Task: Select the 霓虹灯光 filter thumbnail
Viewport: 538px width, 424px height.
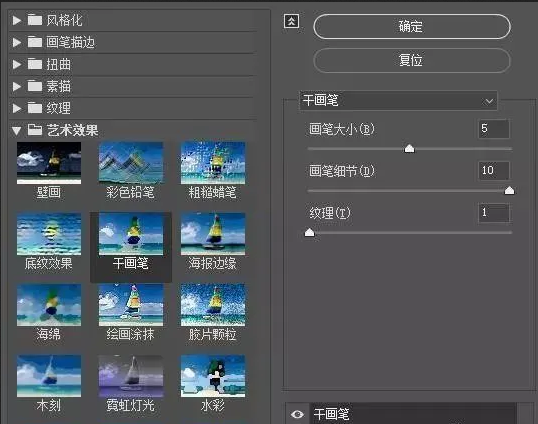Action: 131,376
